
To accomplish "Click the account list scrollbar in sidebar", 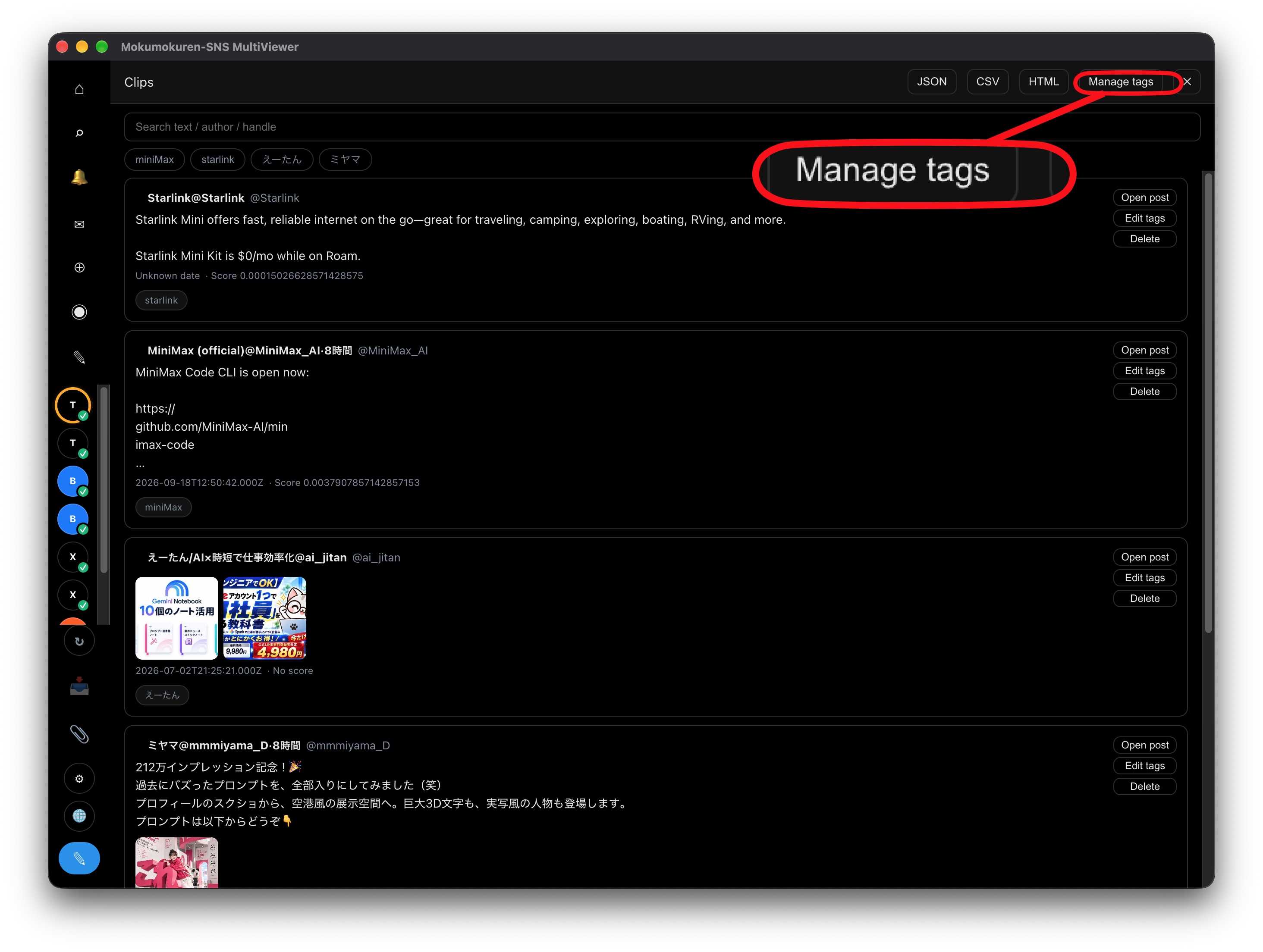I will 104,479.
